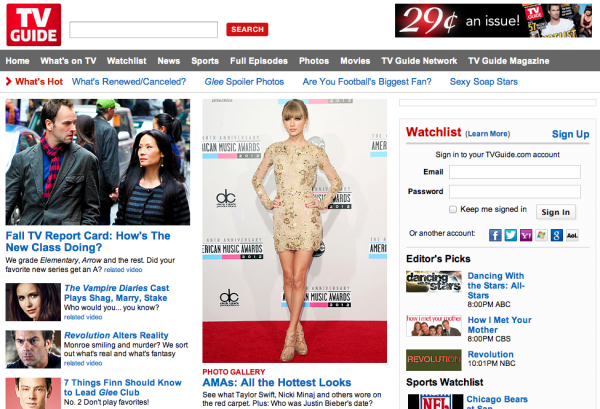Sign in with Facebook icon
Image resolution: width=600 pixels, height=409 pixels.
pyautogui.click(x=495, y=235)
